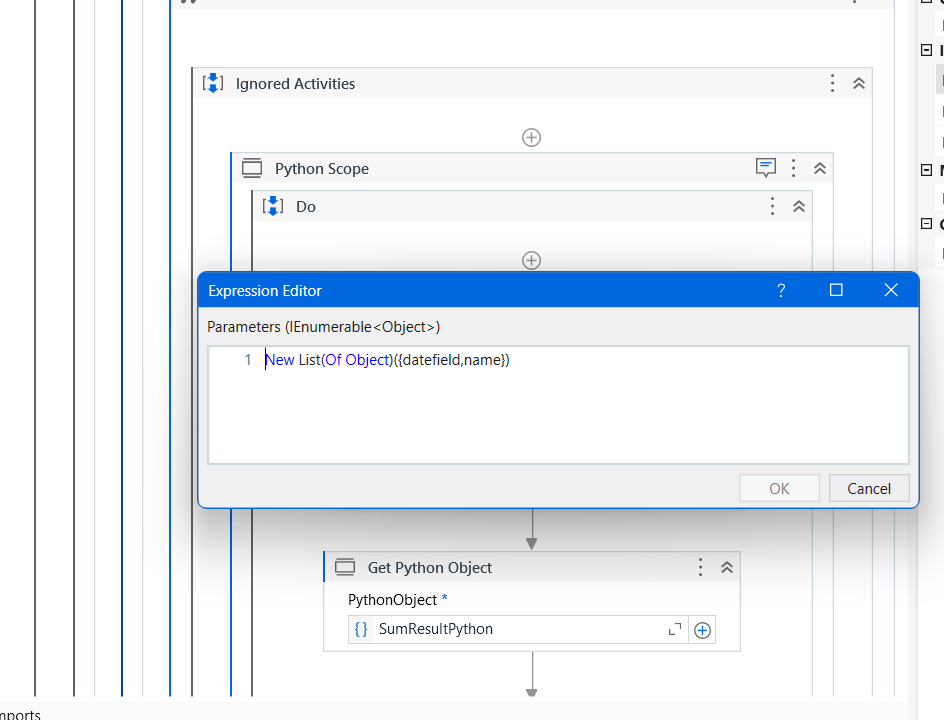This screenshot has width=944, height=720.
Task: Open the Expression Editor help question mark
Action: point(781,290)
